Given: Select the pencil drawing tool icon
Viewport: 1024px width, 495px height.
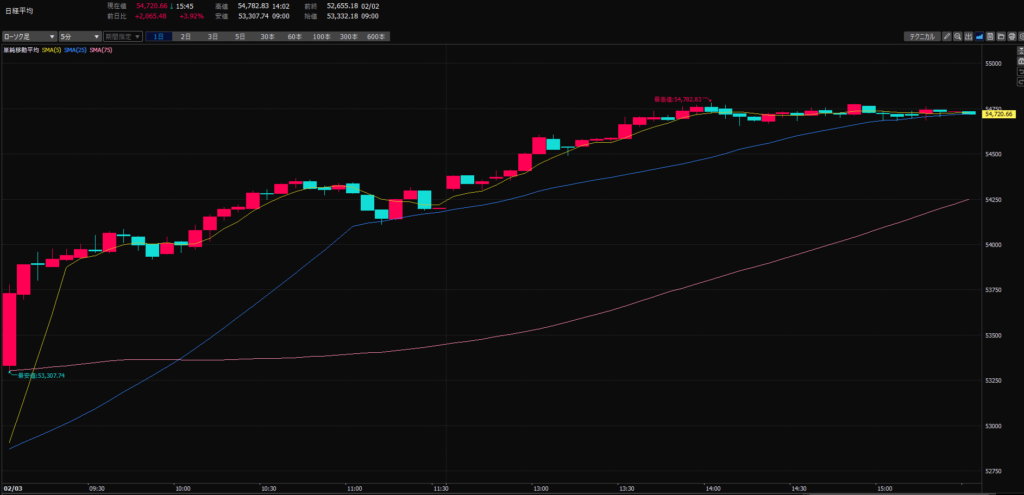Looking at the screenshot, I should [x=947, y=36].
